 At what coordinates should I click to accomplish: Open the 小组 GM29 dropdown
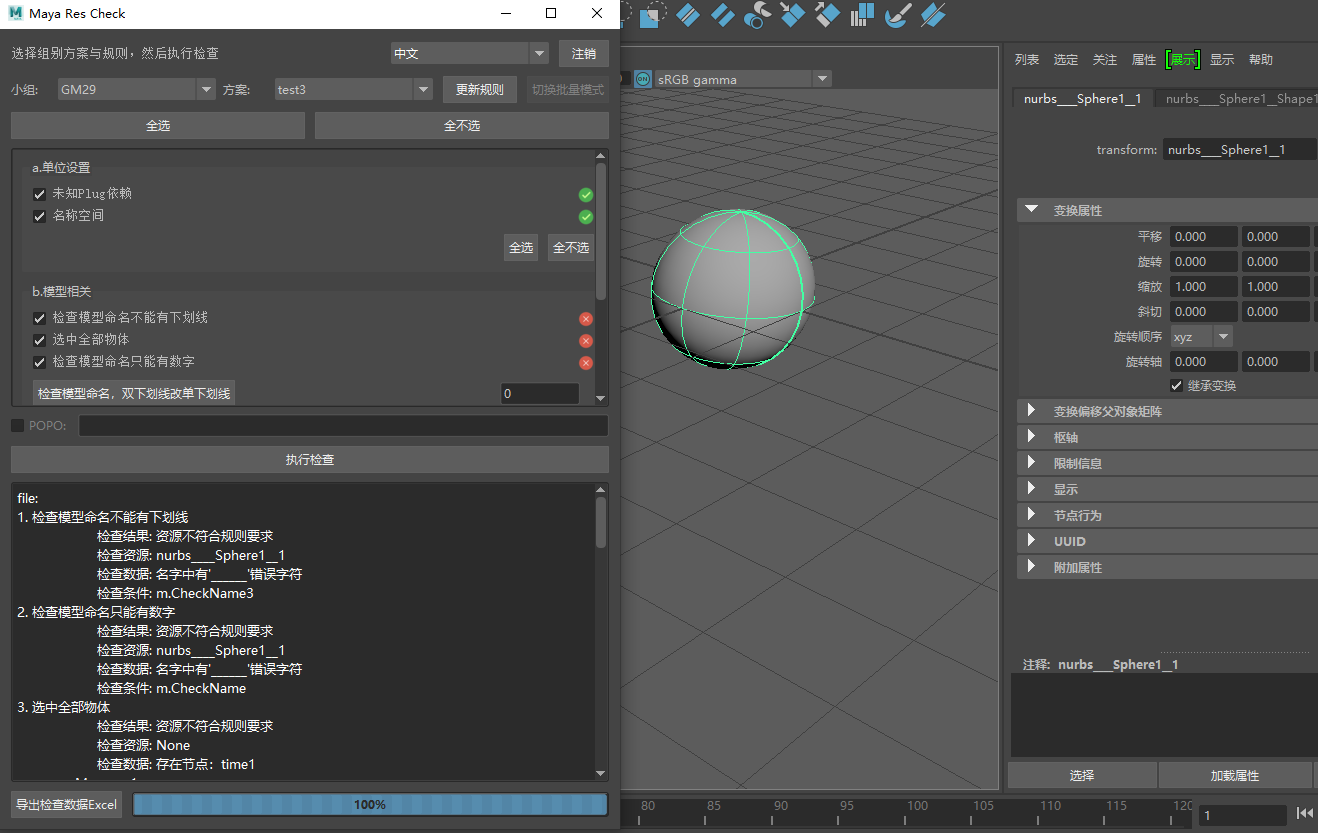coord(136,89)
